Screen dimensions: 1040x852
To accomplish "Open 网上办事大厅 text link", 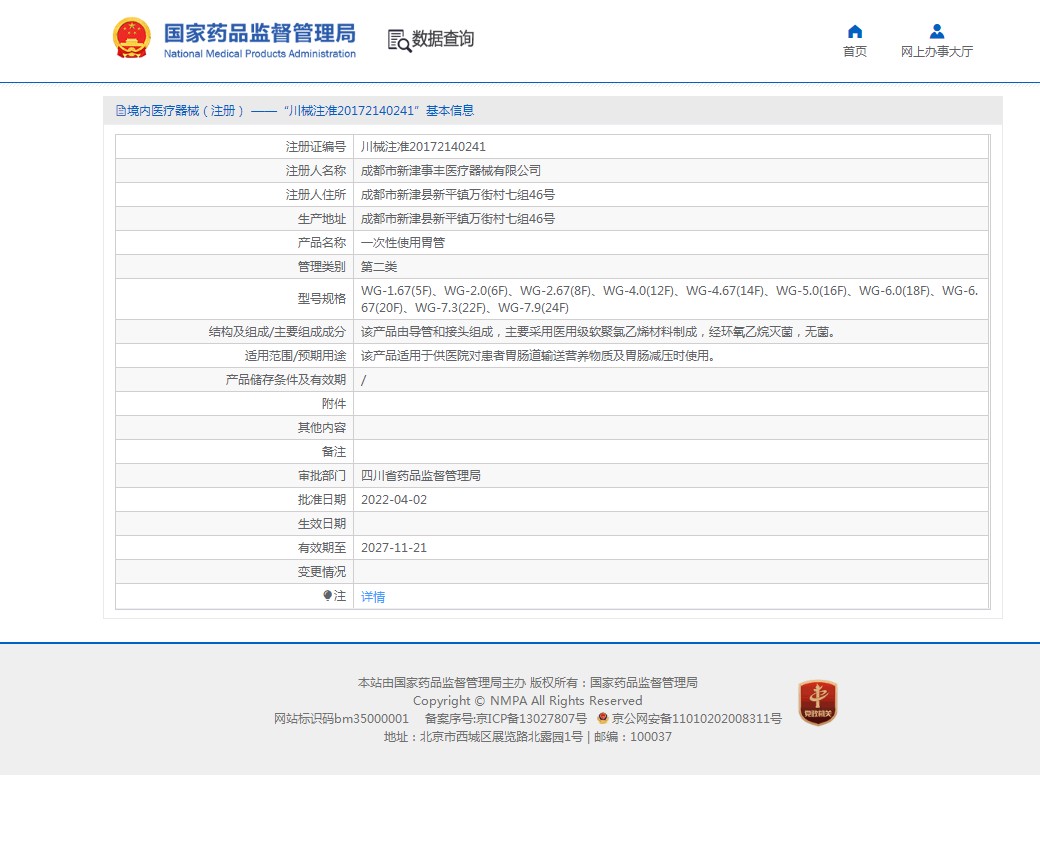I will (937, 52).
